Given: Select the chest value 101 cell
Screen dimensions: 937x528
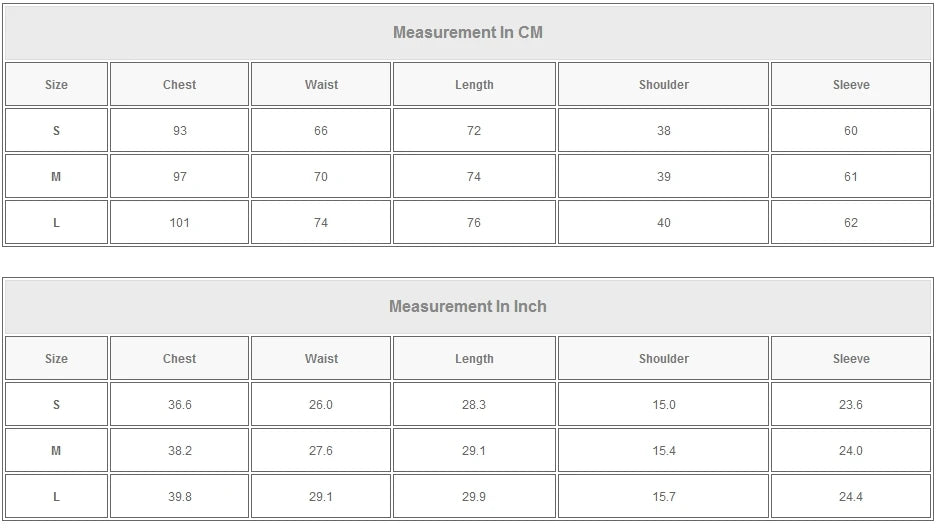Looking at the screenshot, I should 180,223.
